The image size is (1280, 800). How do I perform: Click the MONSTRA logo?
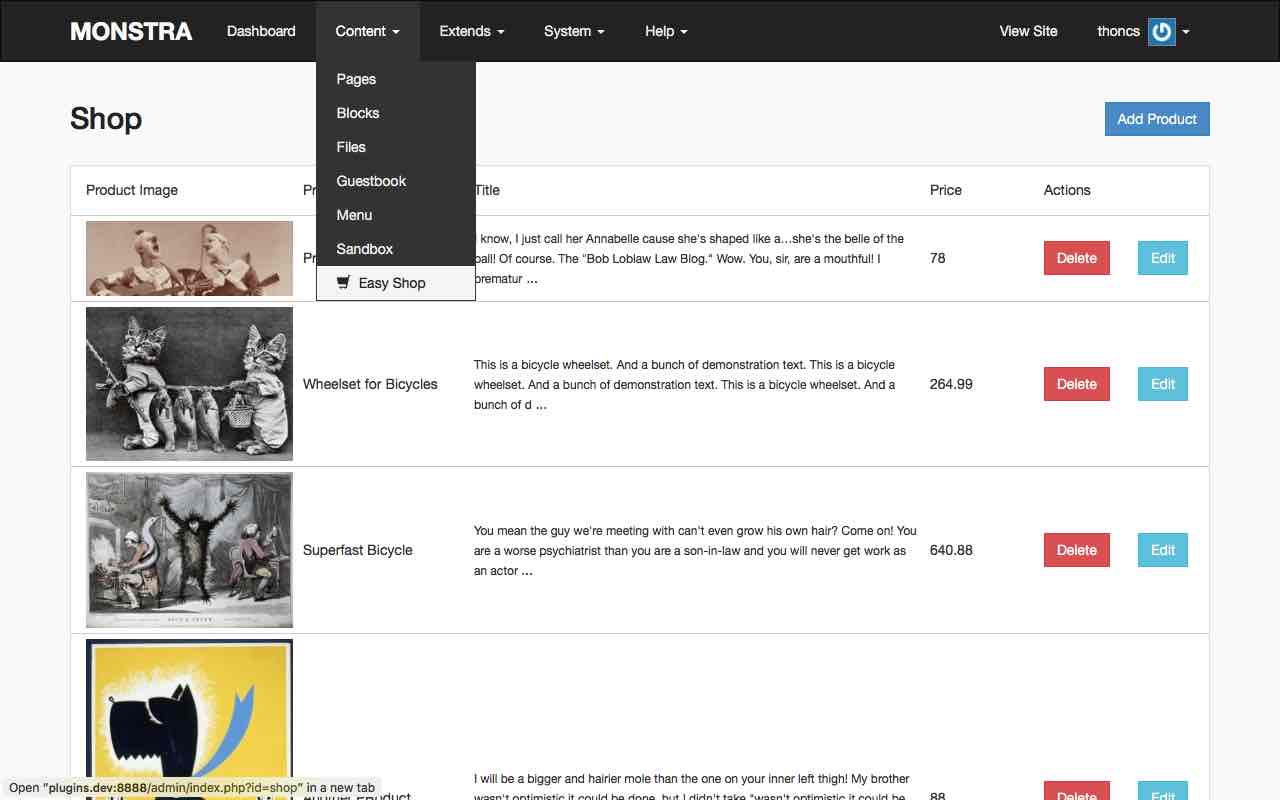pos(130,31)
